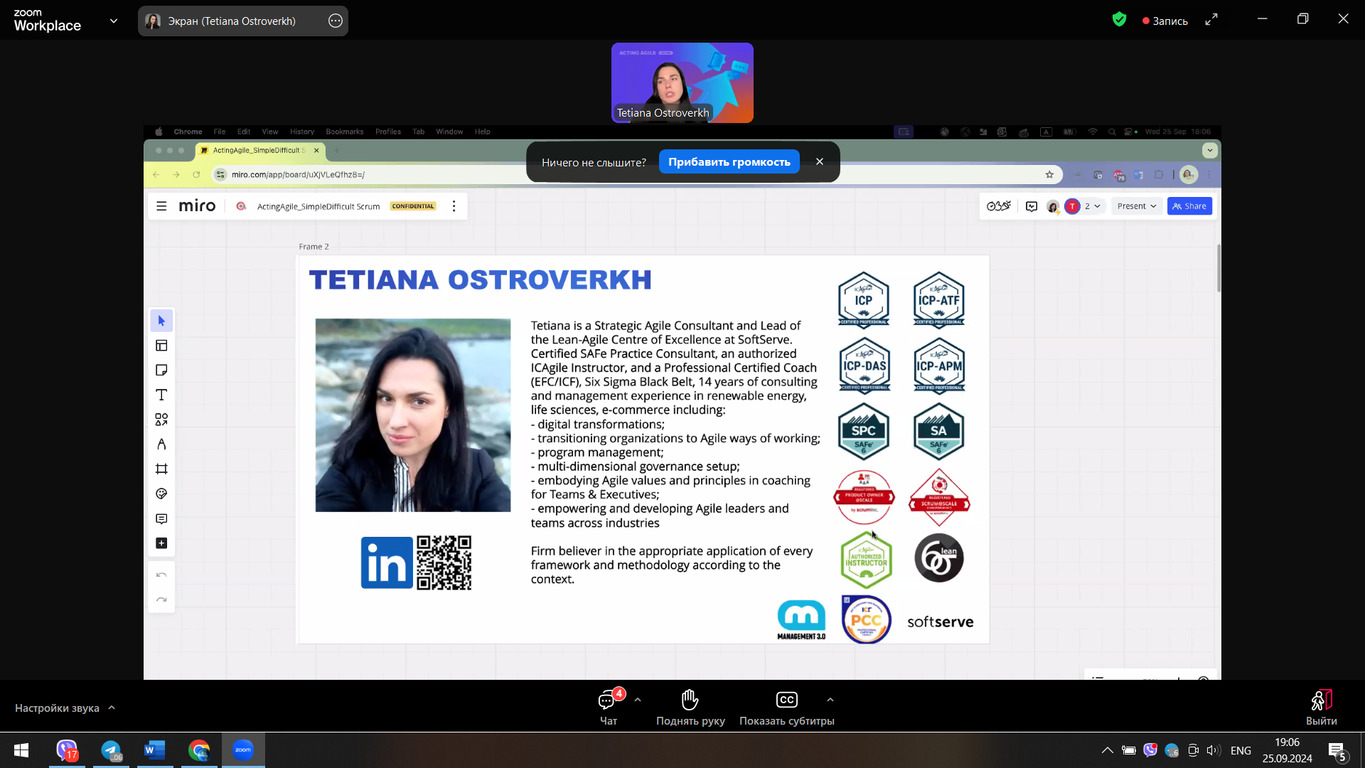Open Miro Present dropdown
1365x768 pixels.
click(1136, 206)
